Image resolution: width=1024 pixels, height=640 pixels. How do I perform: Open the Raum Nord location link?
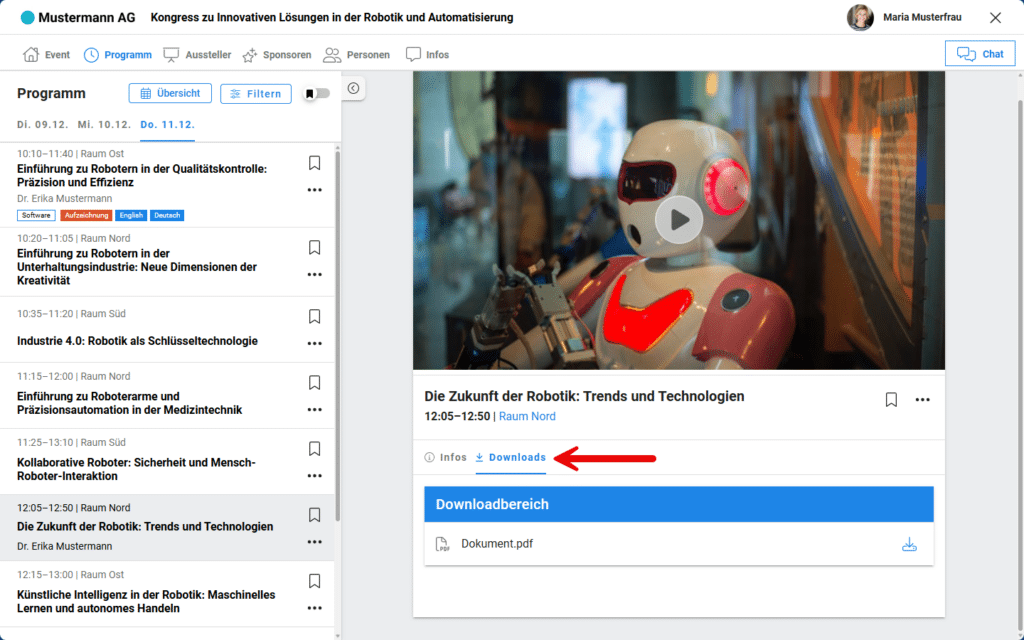click(527, 416)
